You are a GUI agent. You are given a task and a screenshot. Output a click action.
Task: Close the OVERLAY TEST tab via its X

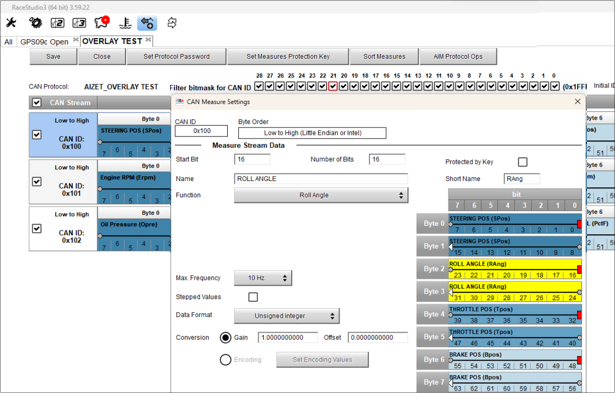click(148, 40)
